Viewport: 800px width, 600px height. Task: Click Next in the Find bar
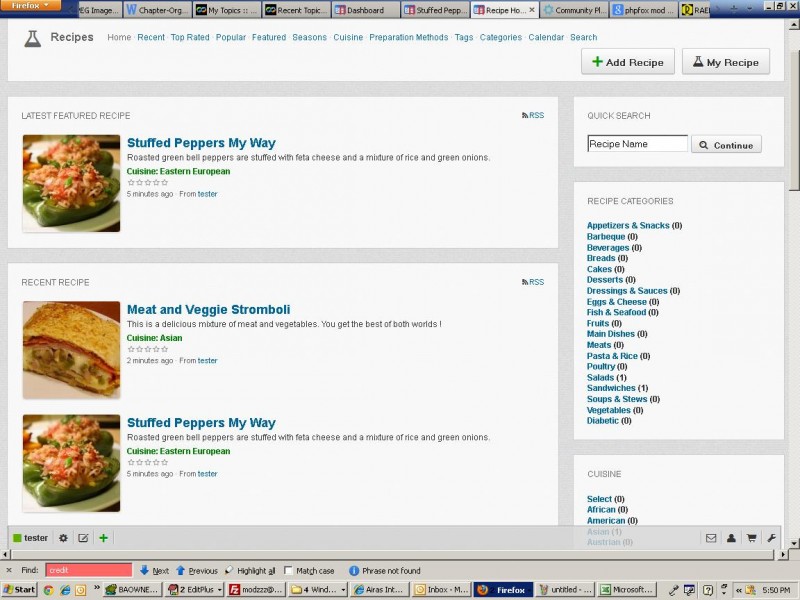155,570
